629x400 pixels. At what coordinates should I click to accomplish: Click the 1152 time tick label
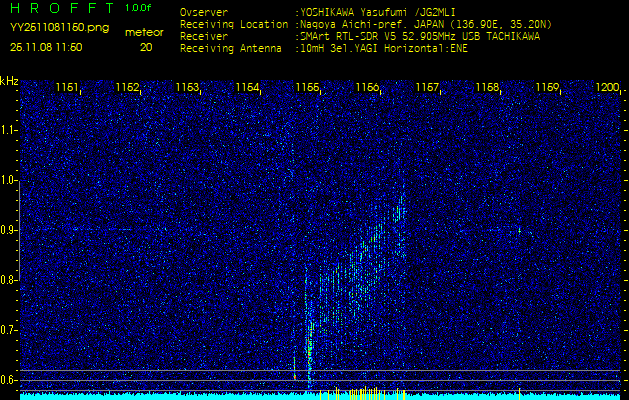point(128,87)
